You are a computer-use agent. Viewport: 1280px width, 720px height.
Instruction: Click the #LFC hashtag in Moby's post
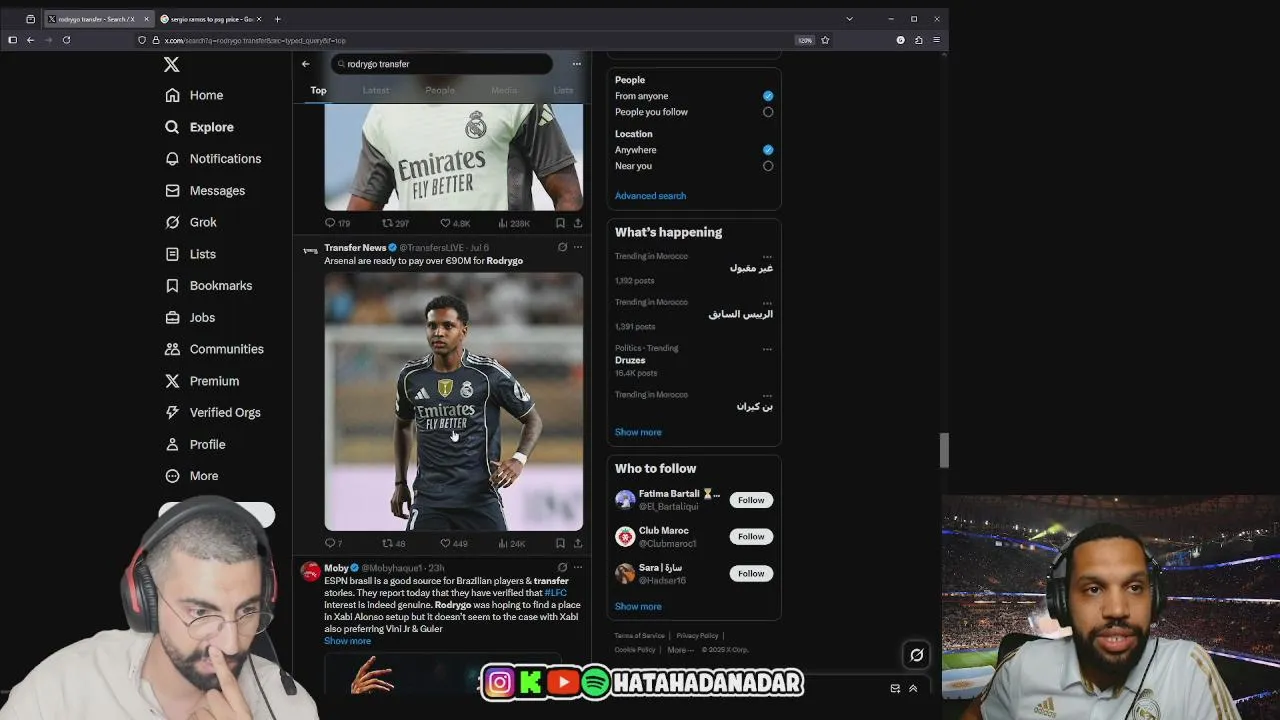[555, 593]
